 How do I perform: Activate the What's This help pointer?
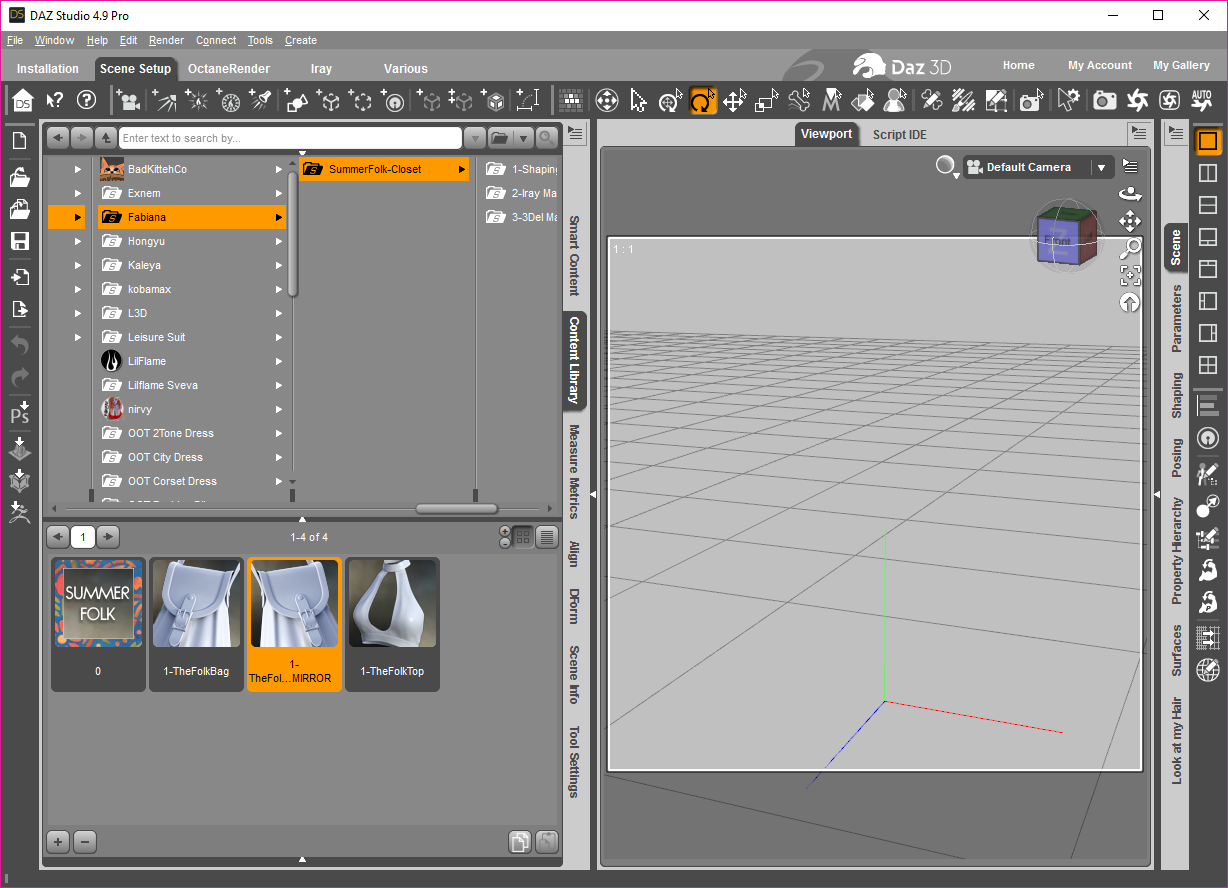(x=55, y=100)
